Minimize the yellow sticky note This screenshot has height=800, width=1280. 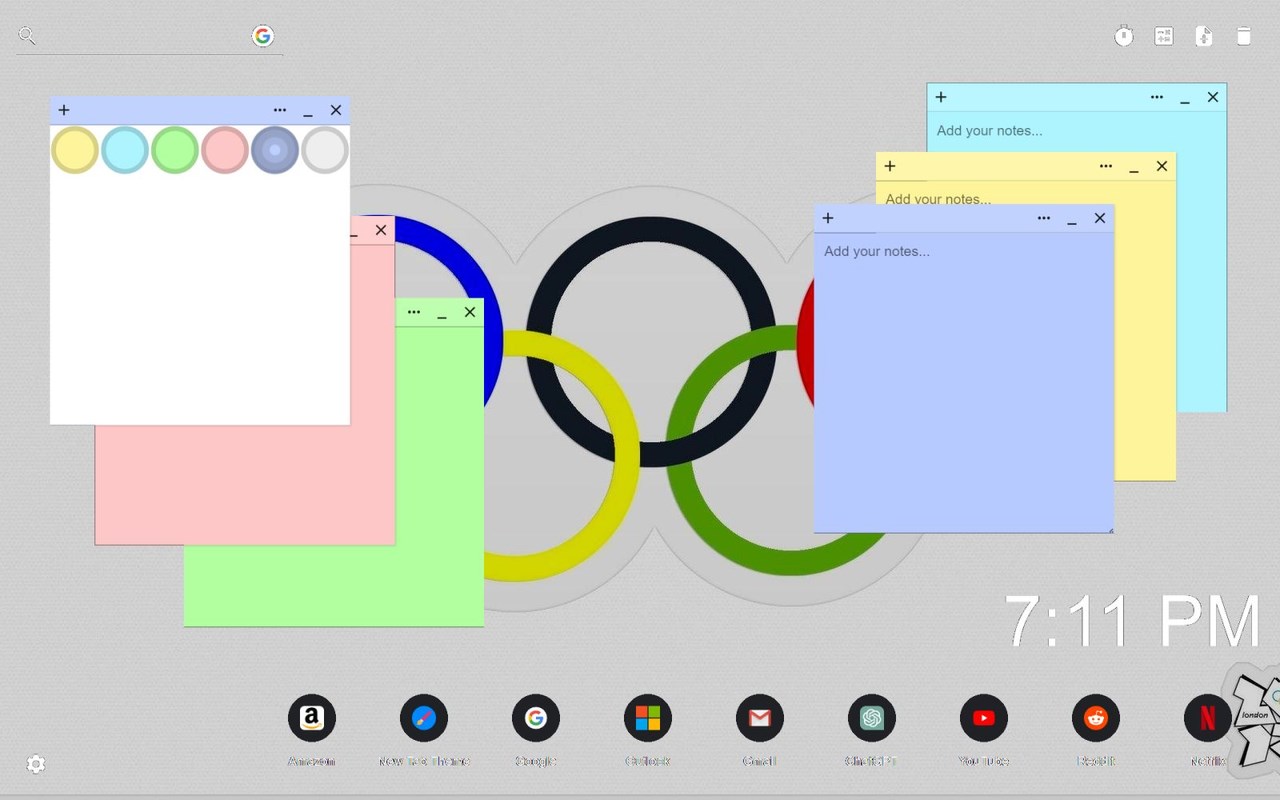[1134, 166]
